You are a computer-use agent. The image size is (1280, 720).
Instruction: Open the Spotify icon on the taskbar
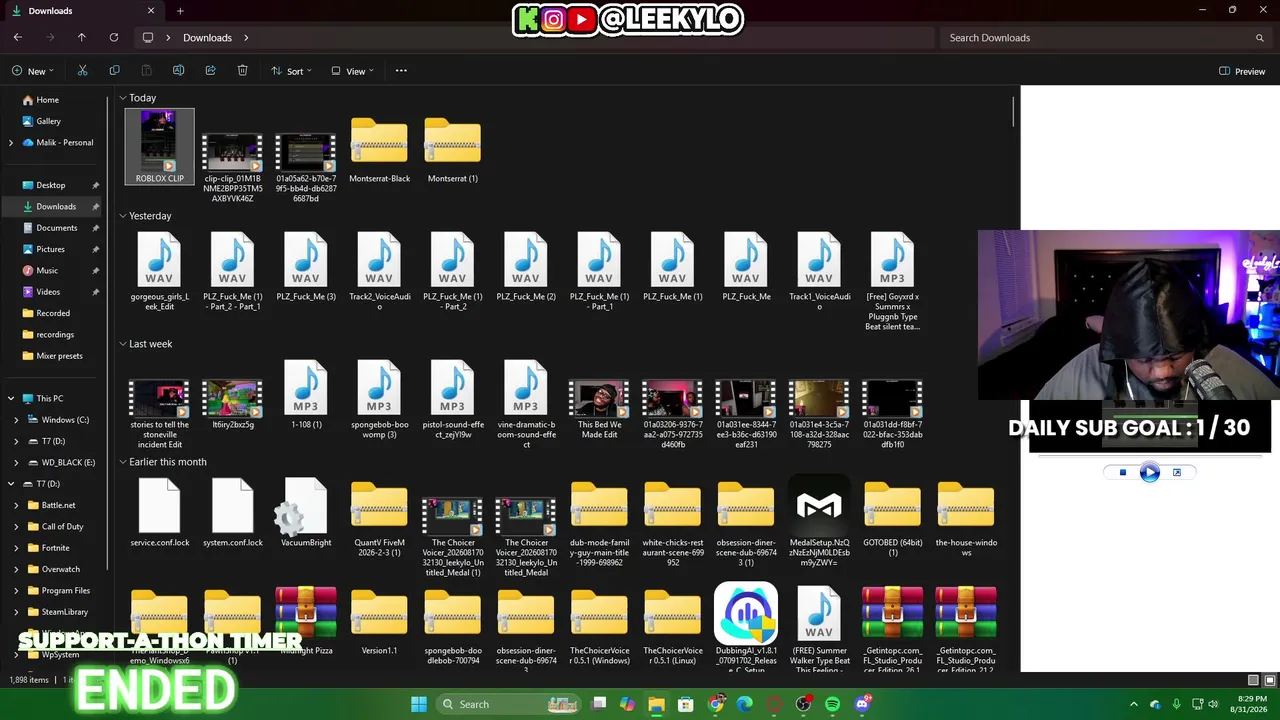pos(833,704)
